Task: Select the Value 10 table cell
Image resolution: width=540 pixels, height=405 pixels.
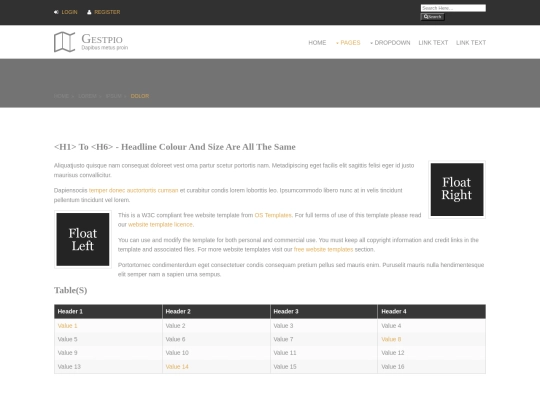Action: pos(216,353)
